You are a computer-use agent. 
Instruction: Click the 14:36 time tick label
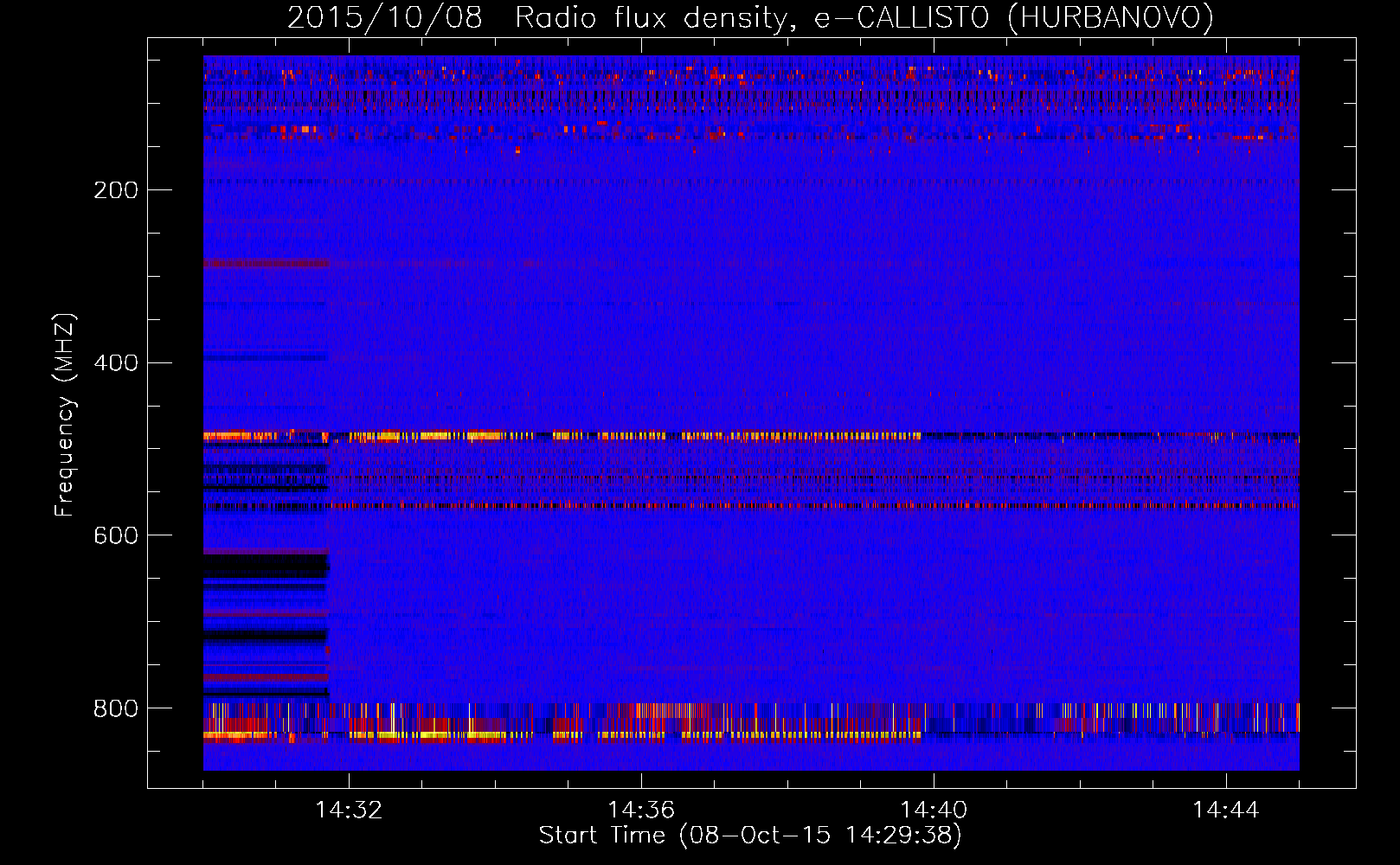pyautogui.click(x=641, y=811)
